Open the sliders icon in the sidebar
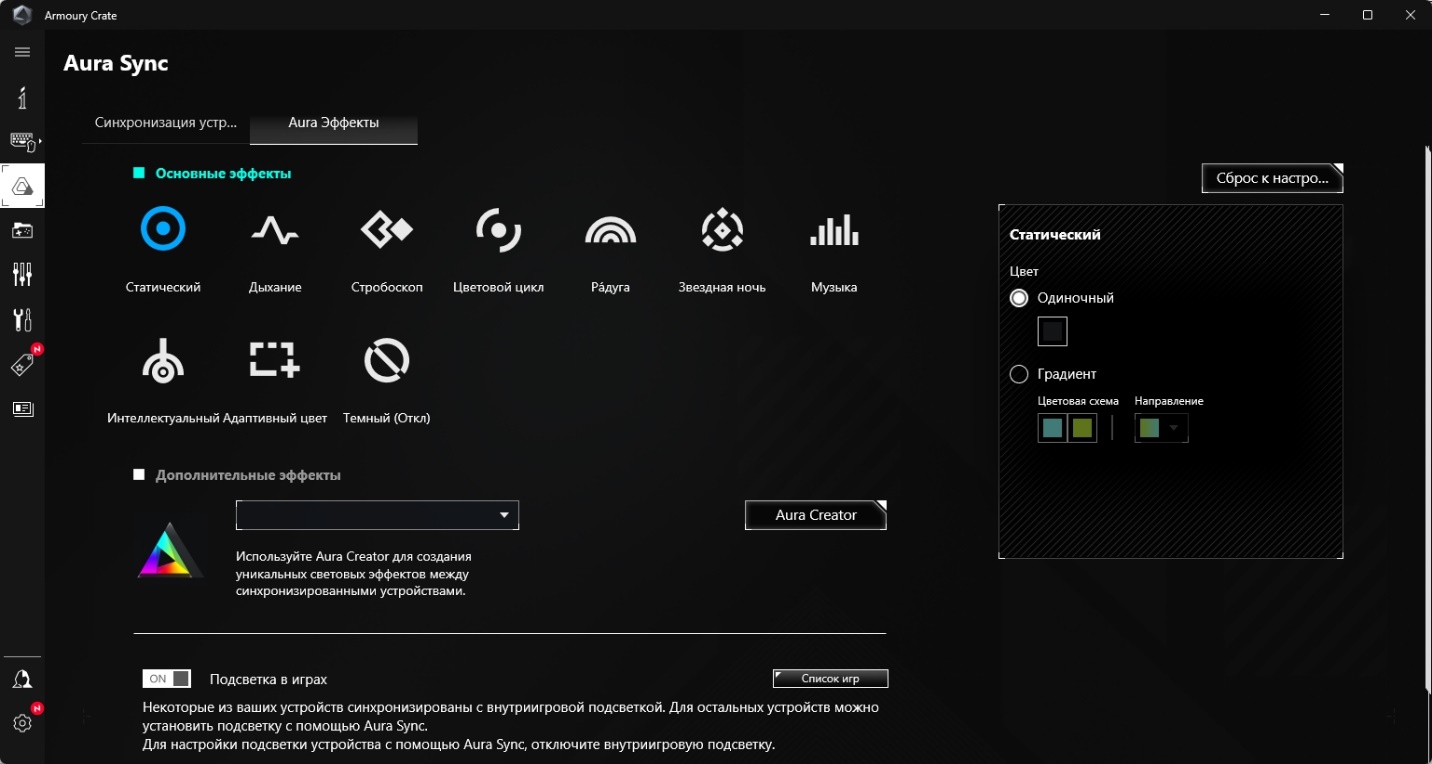 tap(22, 274)
